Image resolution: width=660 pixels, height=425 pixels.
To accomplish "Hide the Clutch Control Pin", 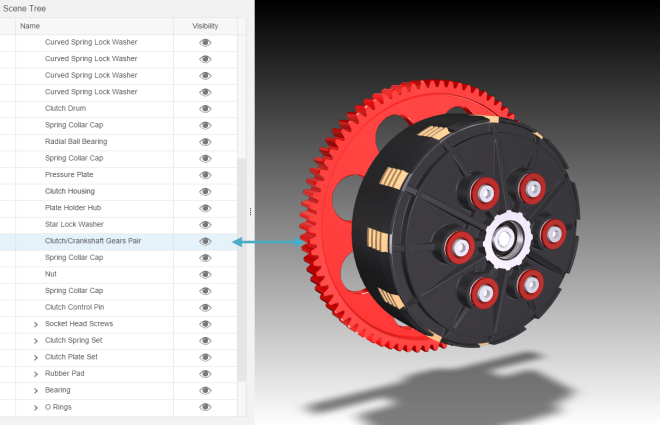I will click(205, 307).
